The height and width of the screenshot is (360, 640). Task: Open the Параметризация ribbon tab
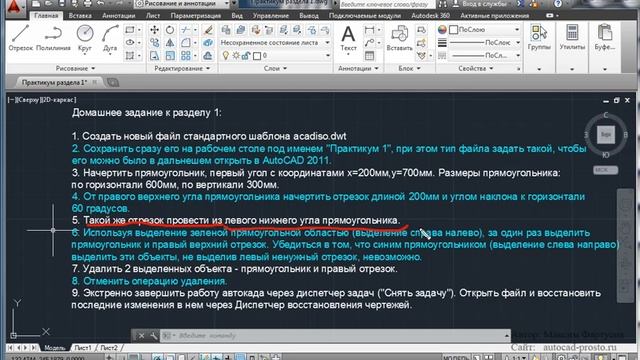pyautogui.click(x=196, y=16)
